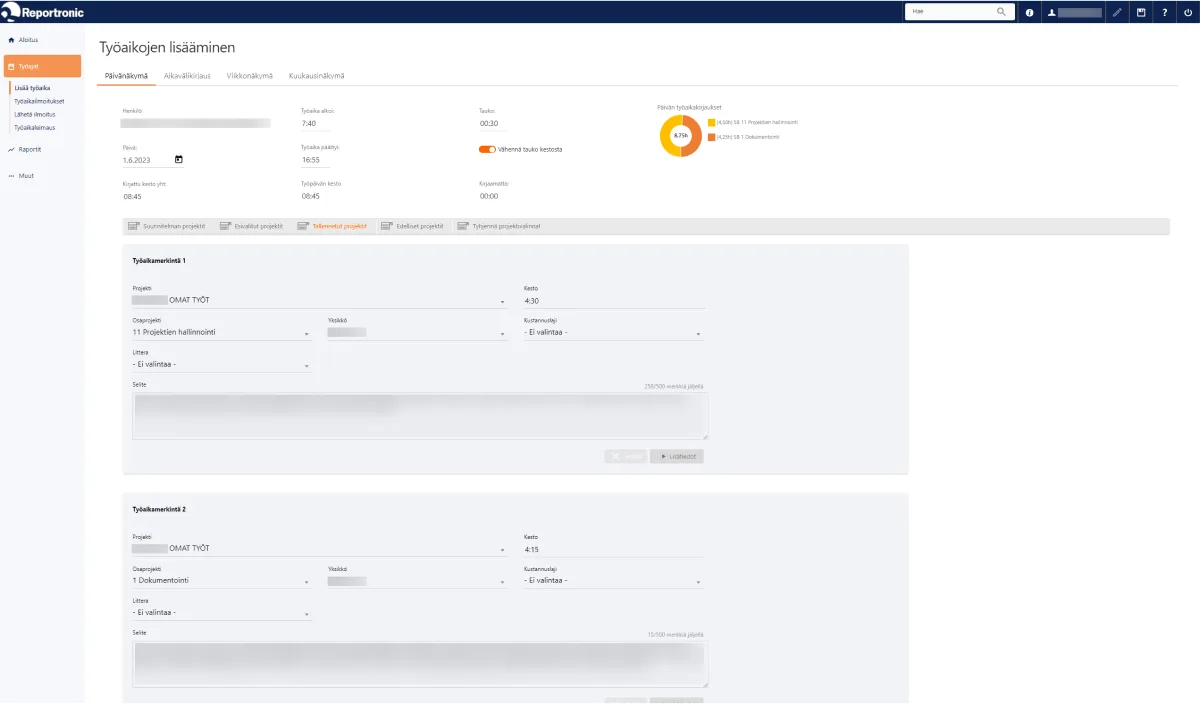Image resolution: width=1200 pixels, height=704 pixels.
Task: Click the pencil edit icon in header
Action: 1117,12
